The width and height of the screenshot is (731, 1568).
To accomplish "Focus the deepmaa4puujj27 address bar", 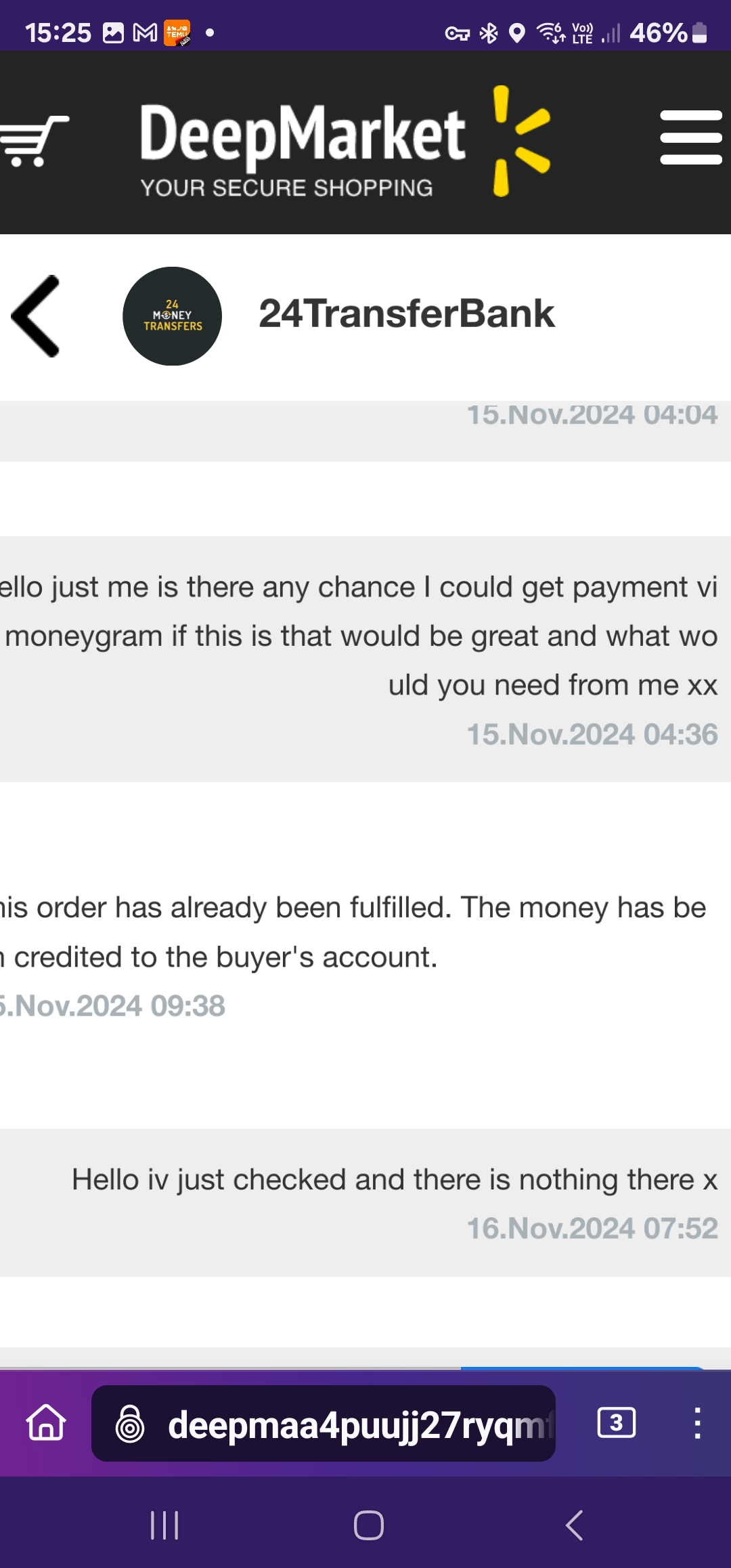I will pos(324,1423).
